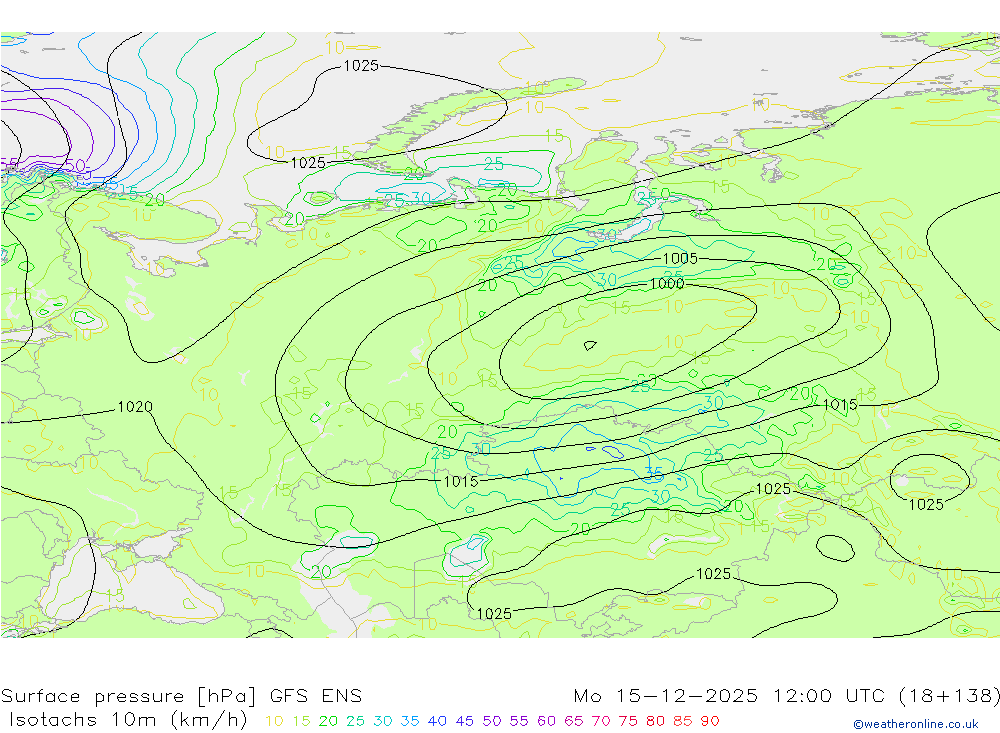Viewport: 1000px width, 733px height.
Task: Select the purple 50 legend value
Action: click(492, 722)
